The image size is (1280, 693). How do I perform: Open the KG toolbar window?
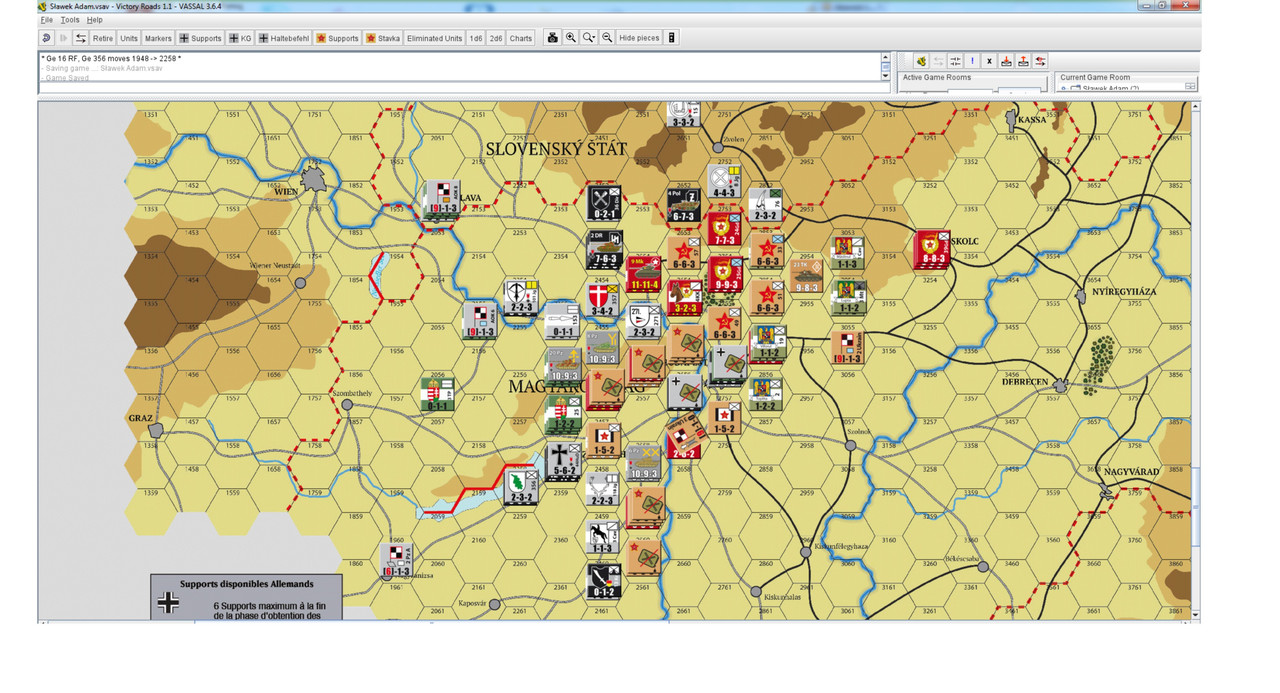pos(240,38)
